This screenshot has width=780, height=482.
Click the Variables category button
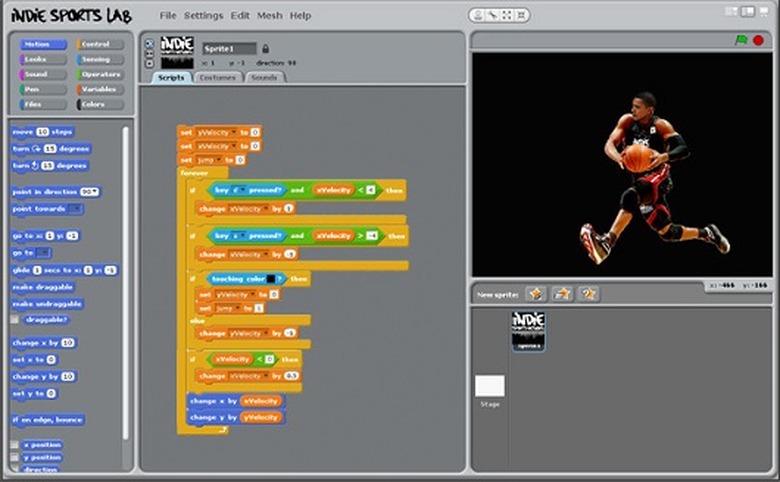click(x=101, y=89)
